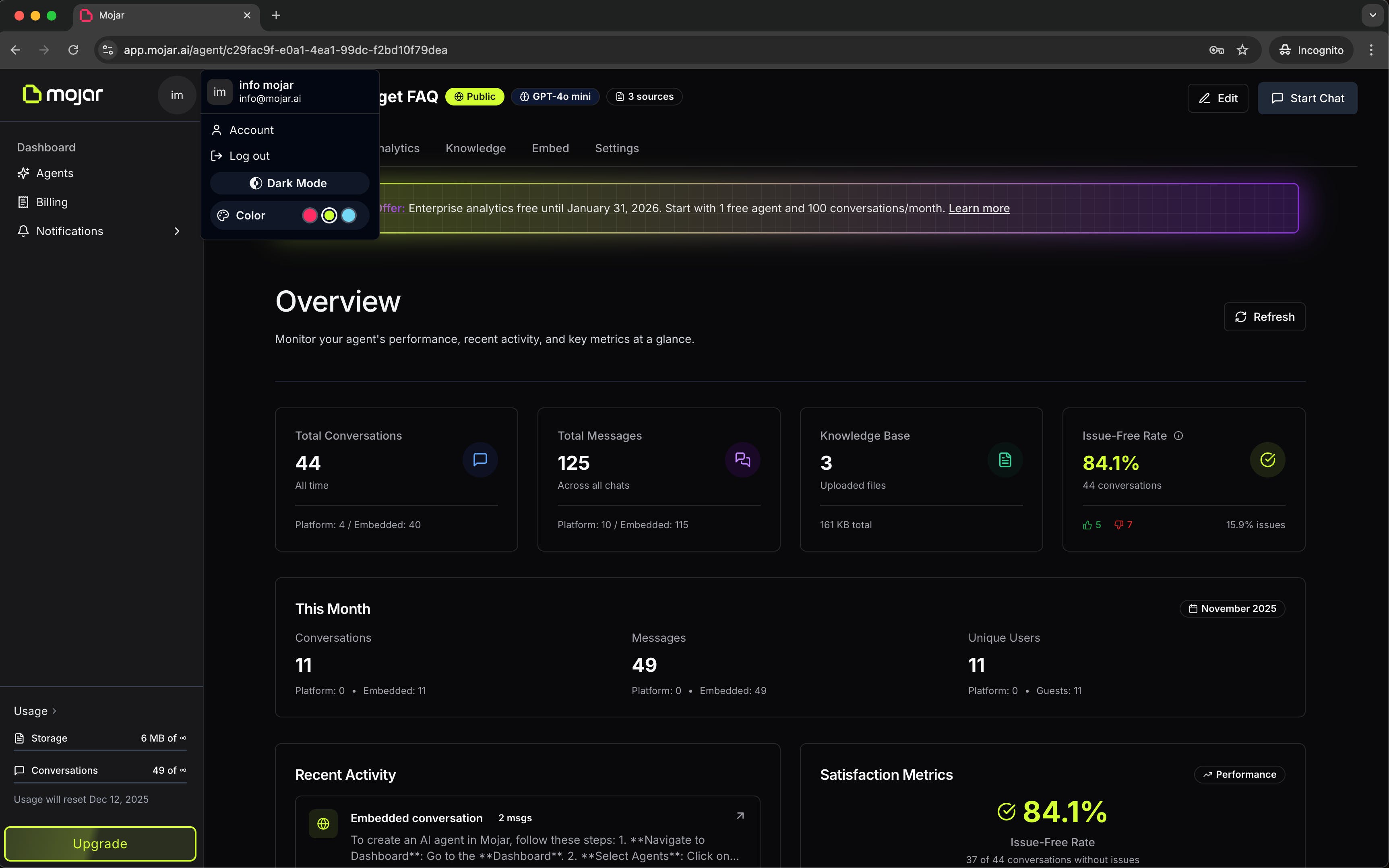Follow the Learn more link

point(979,209)
